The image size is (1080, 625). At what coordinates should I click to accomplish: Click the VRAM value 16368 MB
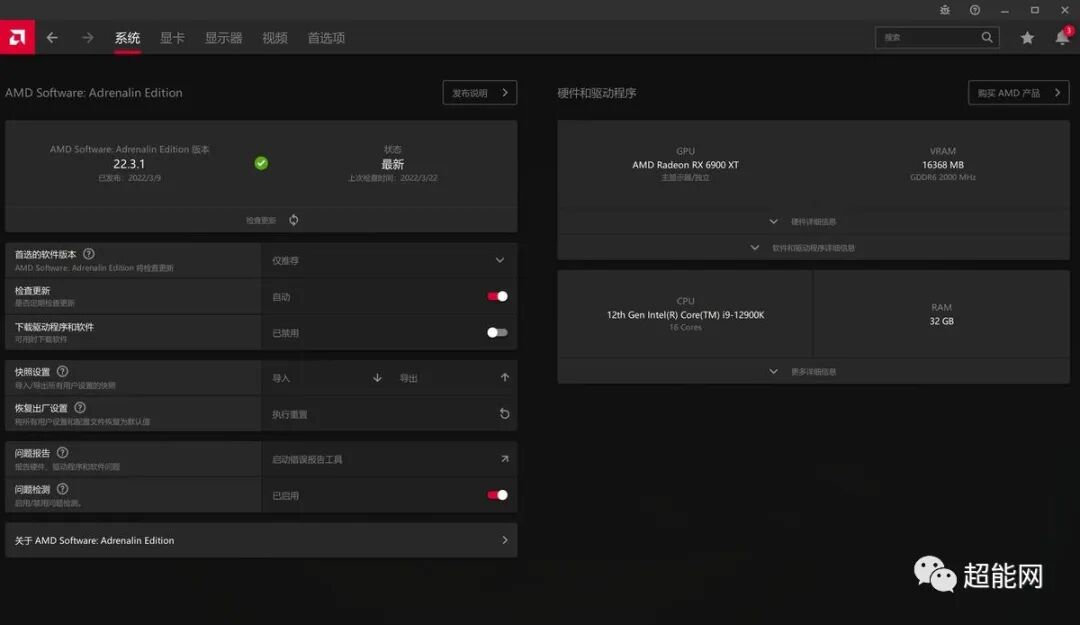943,165
